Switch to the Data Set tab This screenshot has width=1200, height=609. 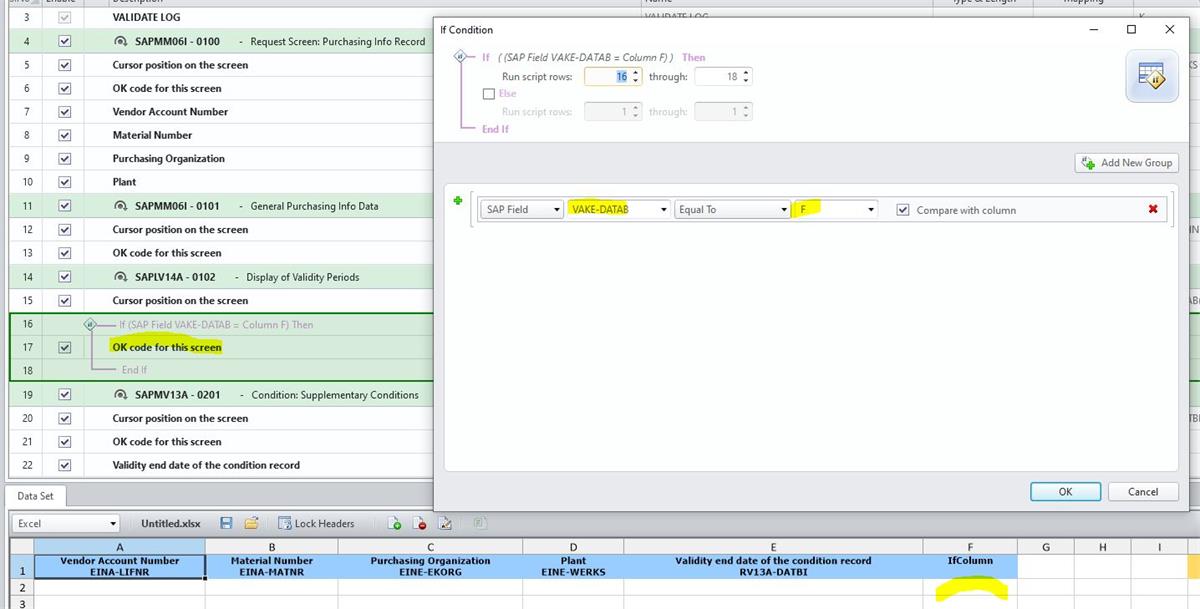pos(37,495)
